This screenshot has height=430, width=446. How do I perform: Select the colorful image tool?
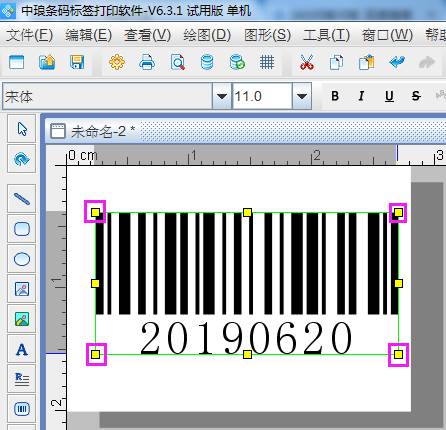point(22,319)
